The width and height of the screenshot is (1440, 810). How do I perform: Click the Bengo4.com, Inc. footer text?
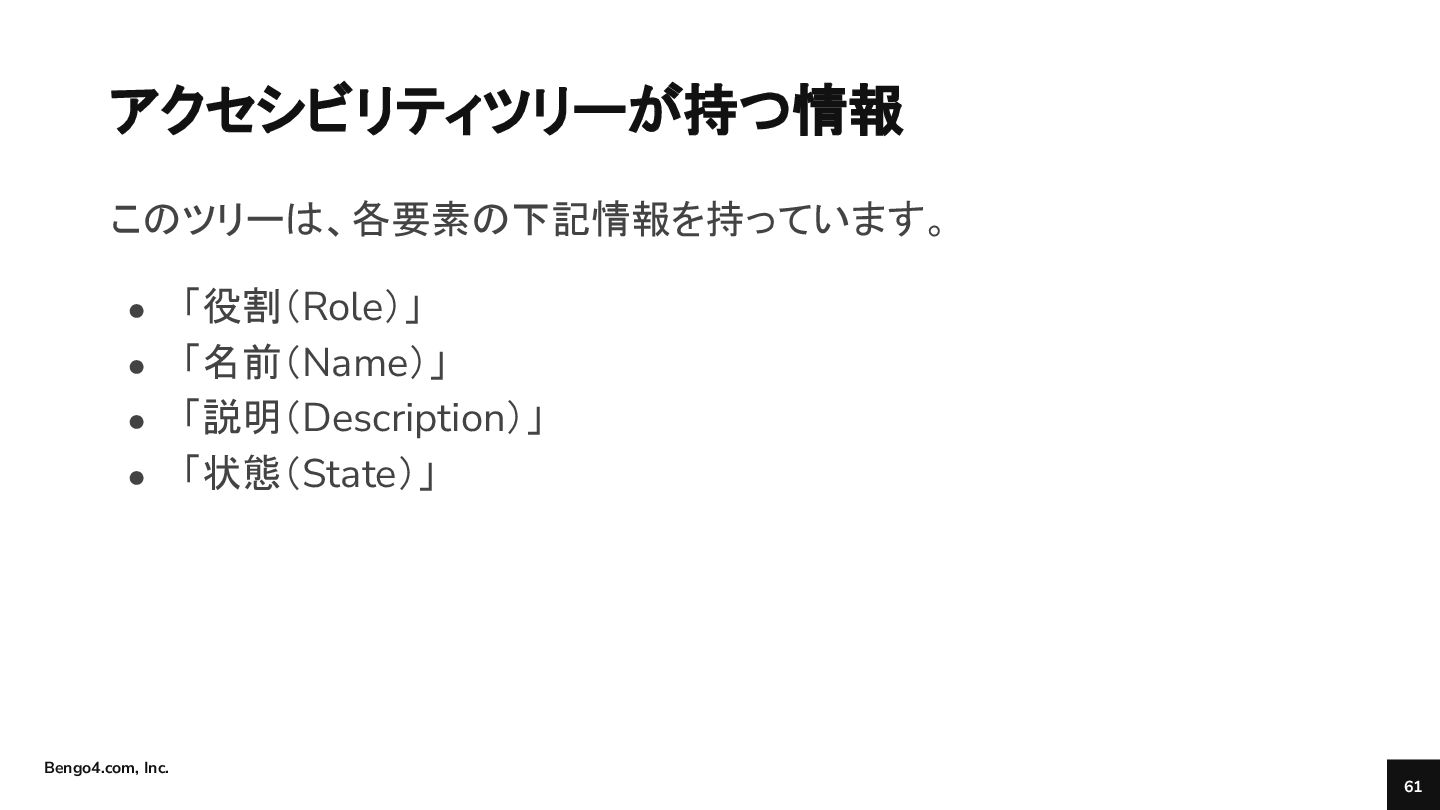point(106,768)
